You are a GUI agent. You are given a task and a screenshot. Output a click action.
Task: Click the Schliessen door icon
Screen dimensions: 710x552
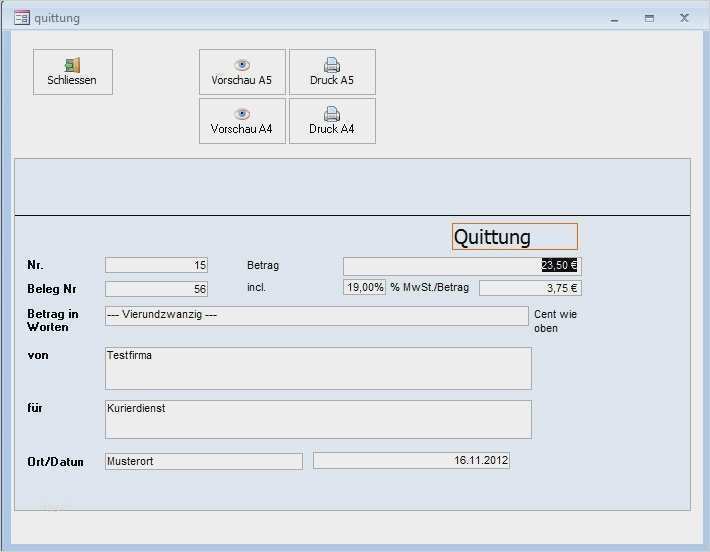pos(72,65)
